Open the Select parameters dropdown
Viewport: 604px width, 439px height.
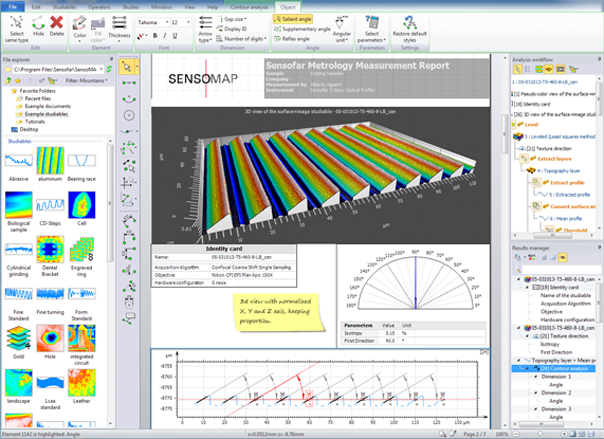372,29
